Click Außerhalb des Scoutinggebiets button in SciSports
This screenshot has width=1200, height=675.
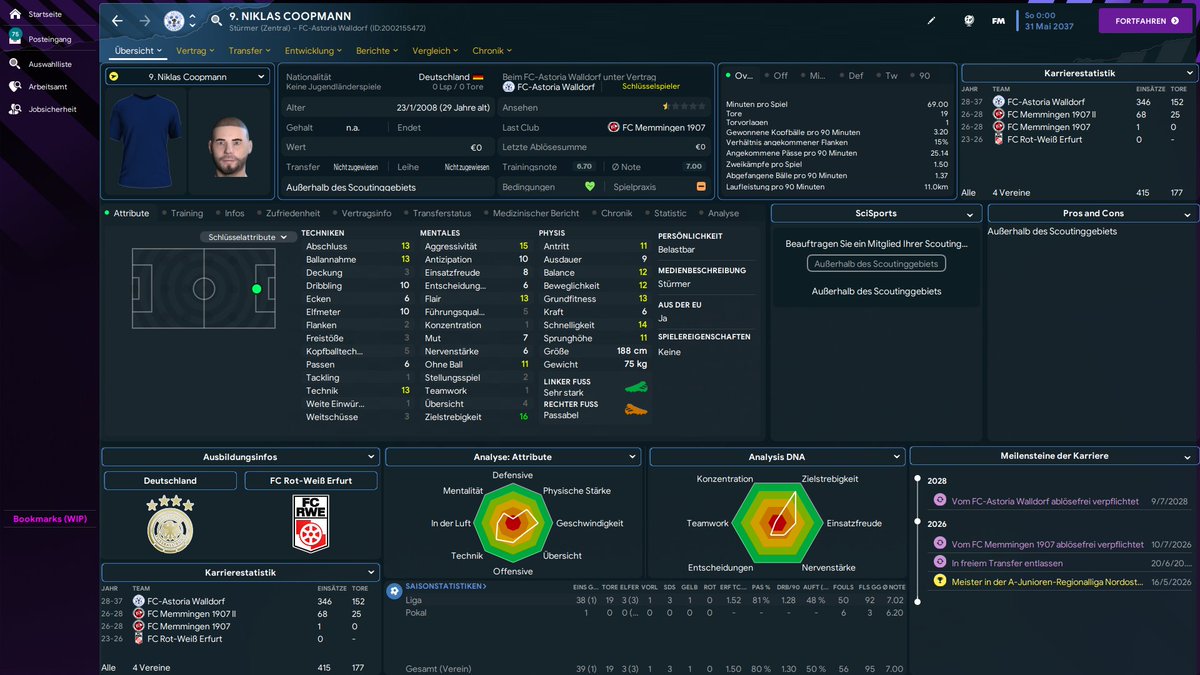click(876, 264)
